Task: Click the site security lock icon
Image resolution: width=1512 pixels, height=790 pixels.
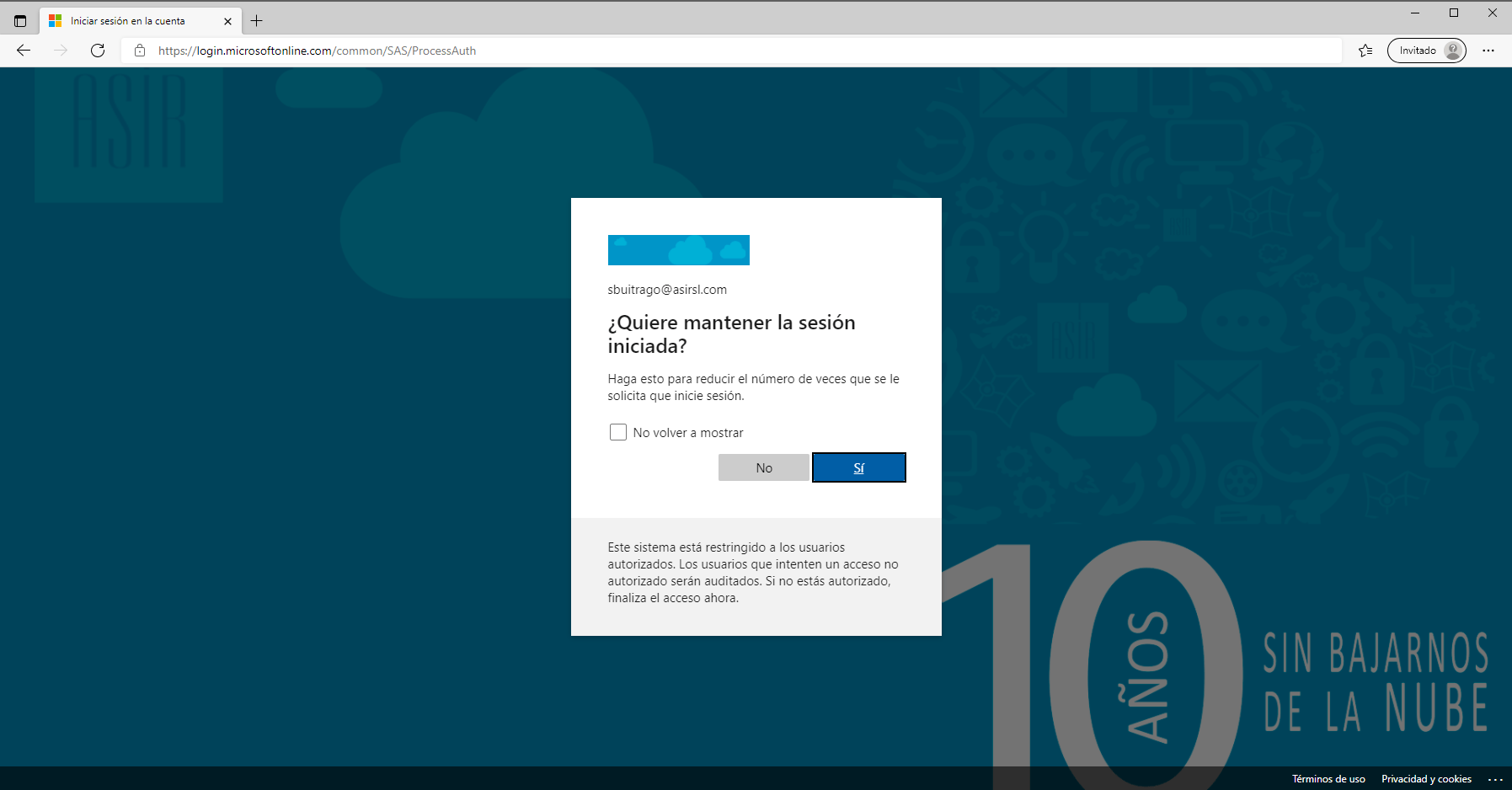Action: [x=139, y=51]
